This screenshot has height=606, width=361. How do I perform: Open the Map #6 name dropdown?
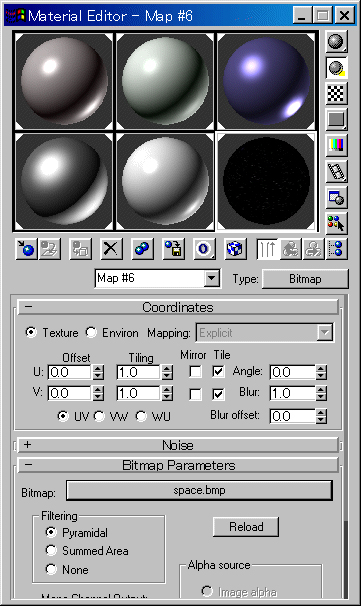tap(211, 278)
